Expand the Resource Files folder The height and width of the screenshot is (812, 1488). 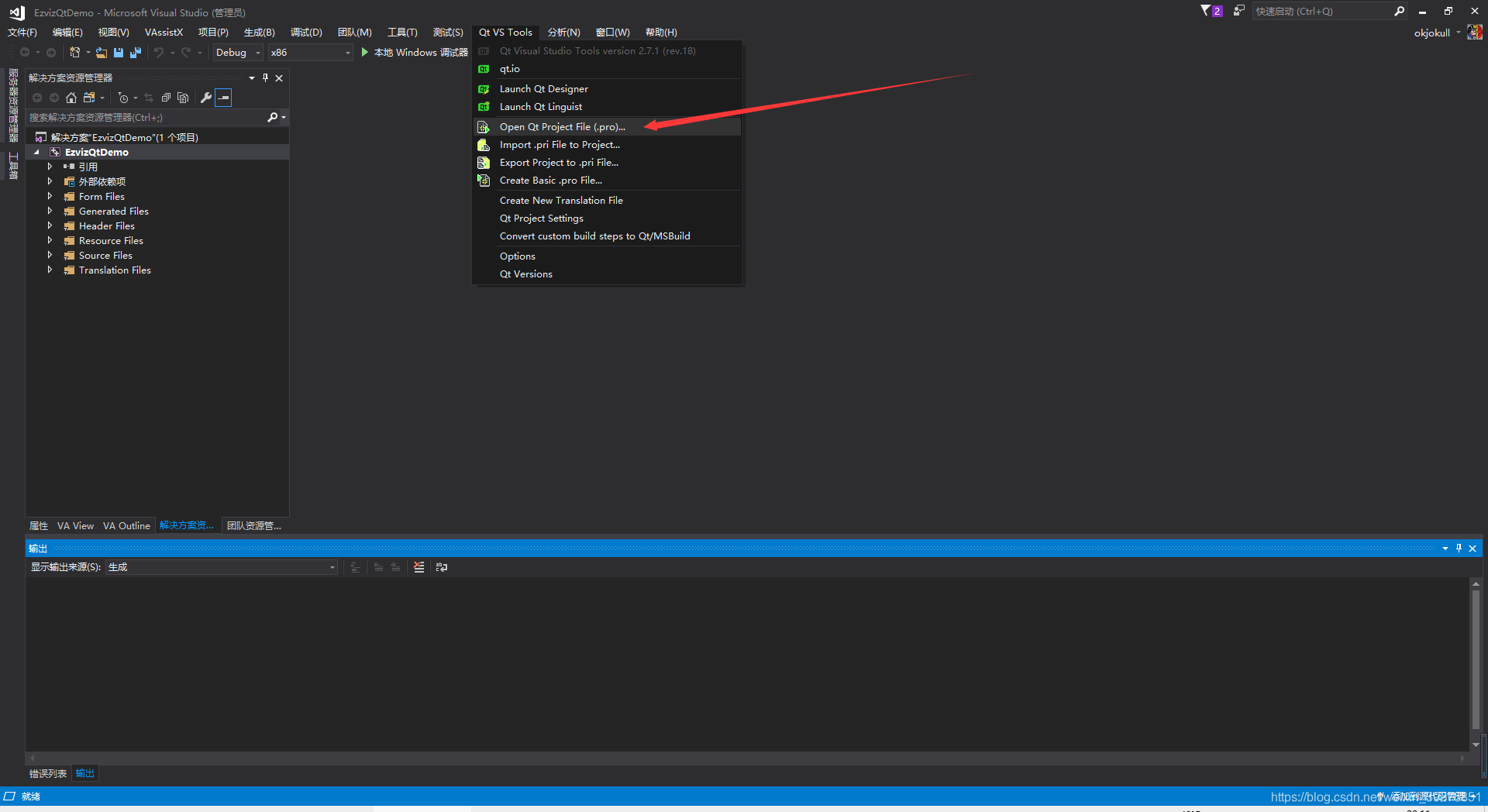pyautogui.click(x=50, y=241)
